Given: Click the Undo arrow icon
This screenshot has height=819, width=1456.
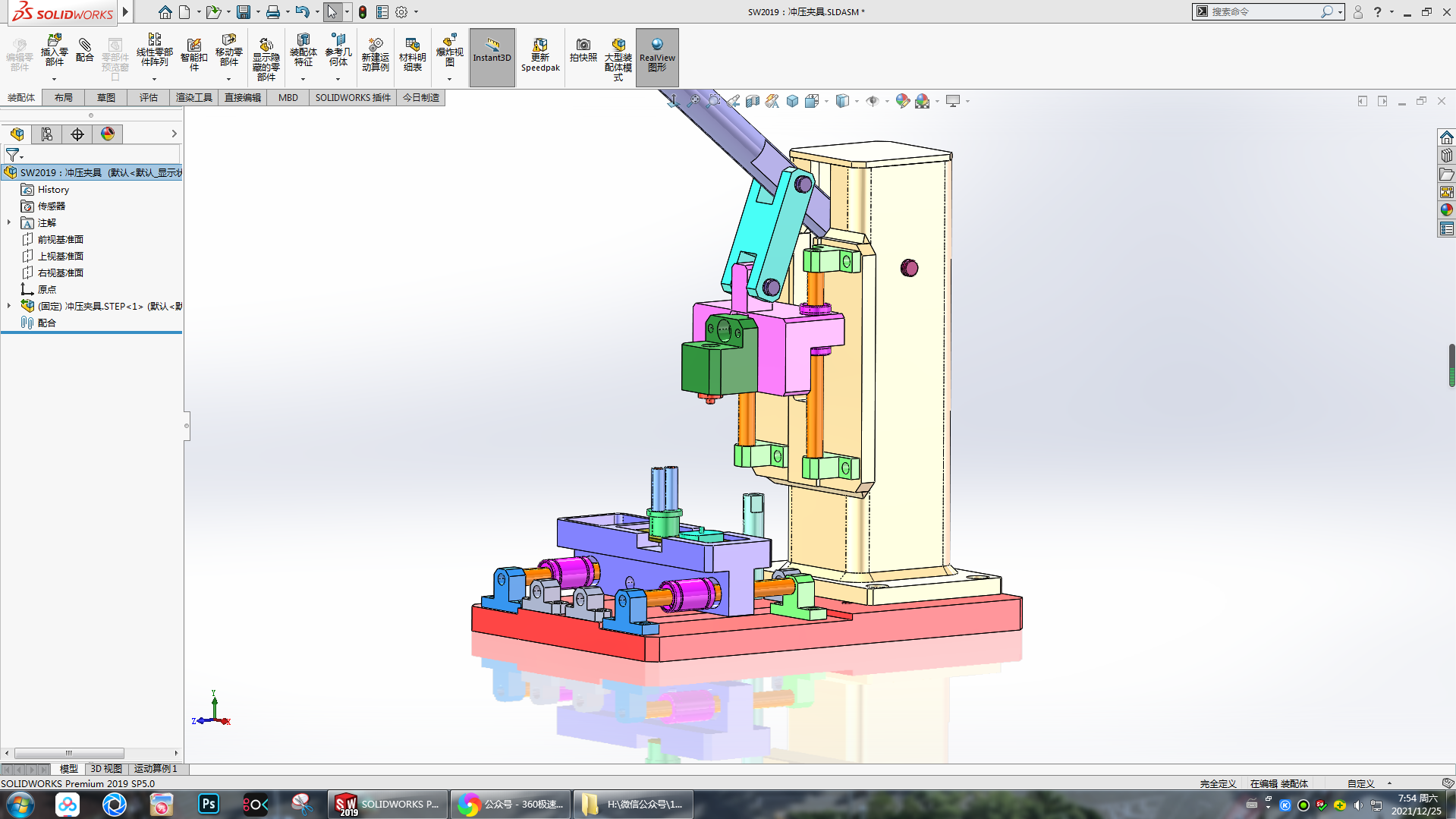Looking at the screenshot, I should [302, 12].
